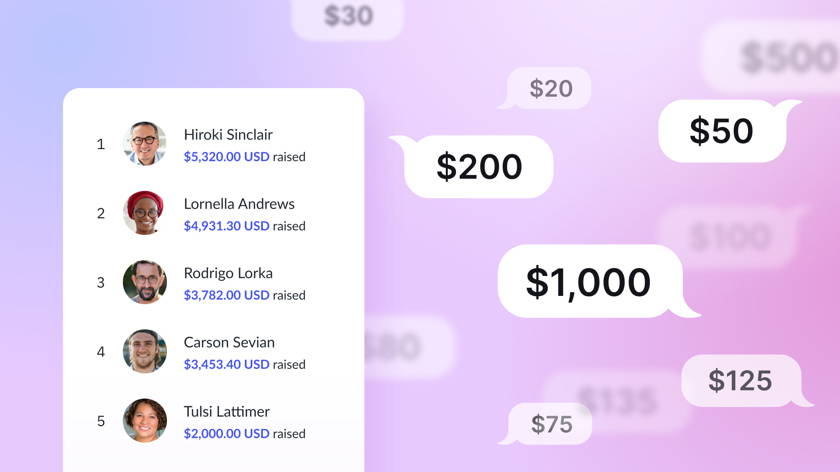The width and height of the screenshot is (840, 472).
Task: Click the Rodrigo Lorka name
Action: [x=228, y=272]
